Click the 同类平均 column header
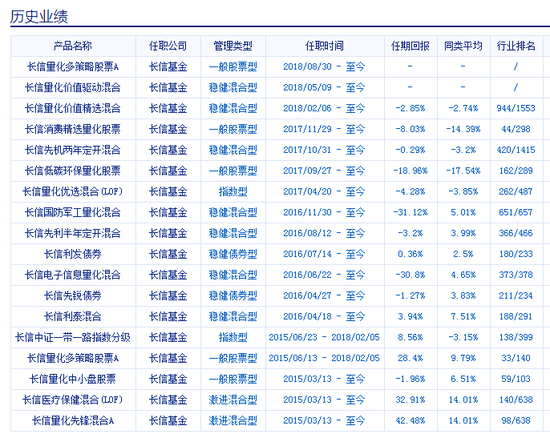This screenshot has height=442, width=550. (x=463, y=46)
